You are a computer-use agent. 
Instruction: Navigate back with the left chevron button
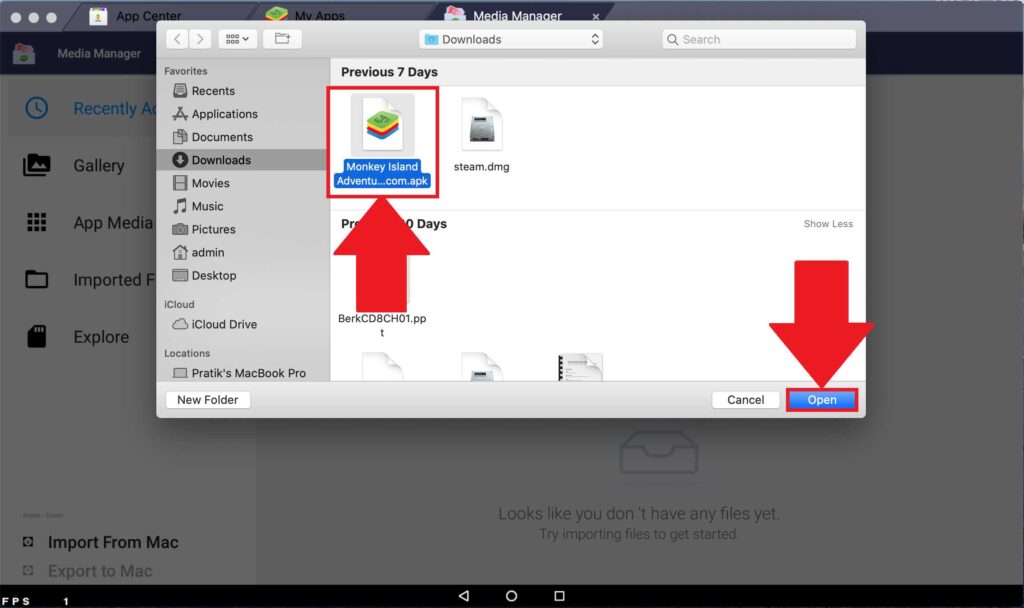tap(178, 39)
